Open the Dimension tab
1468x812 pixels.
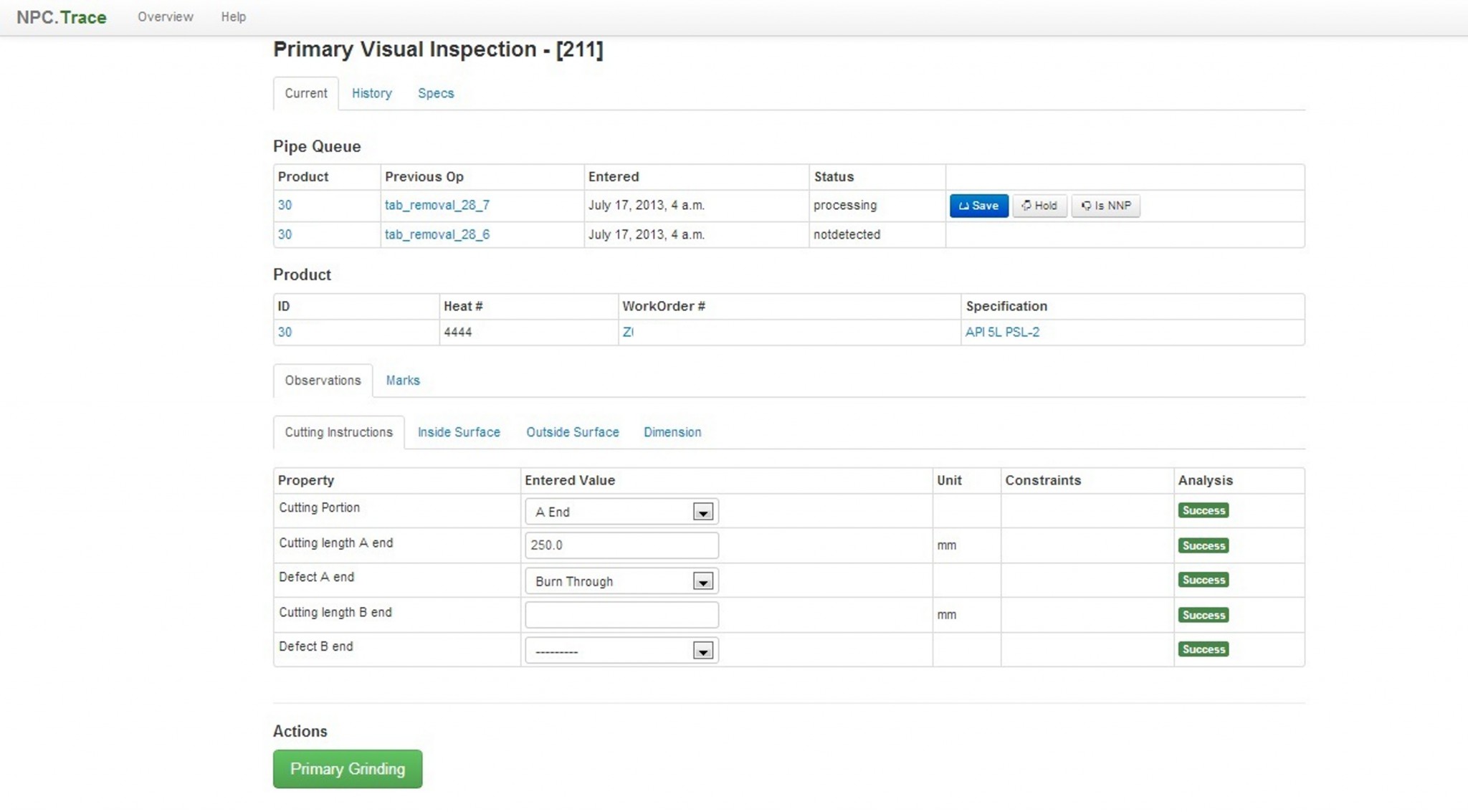click(x=672, y=432)
